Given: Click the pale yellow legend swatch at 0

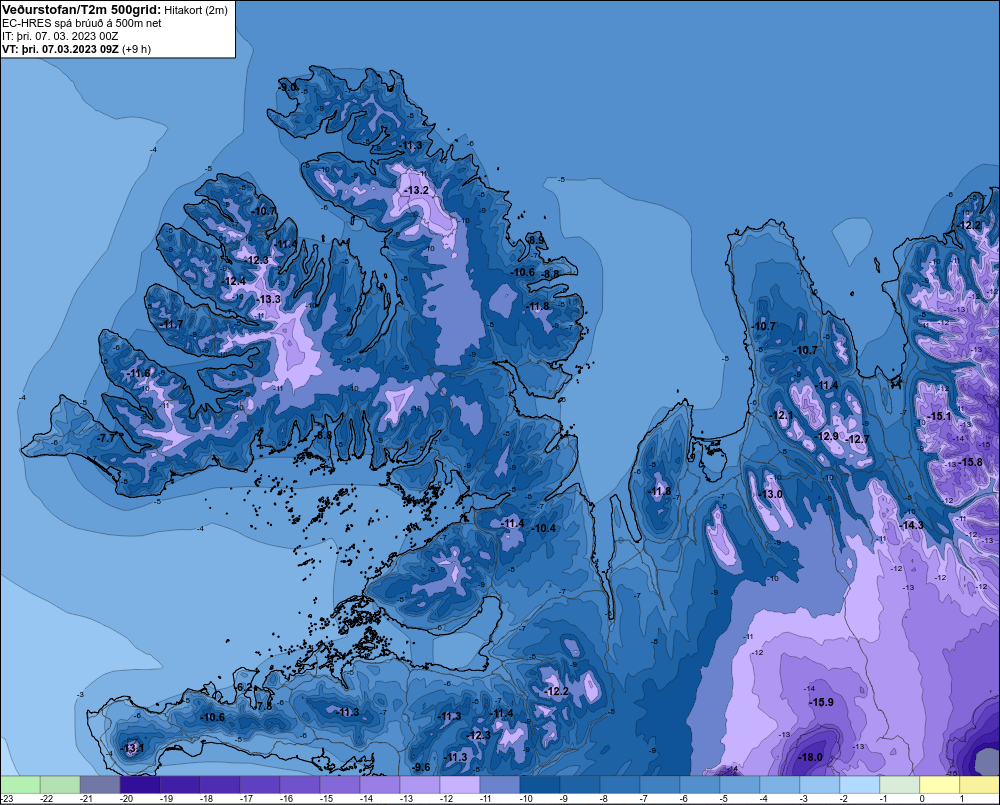Looking at the screenshot, I should 939,785.
